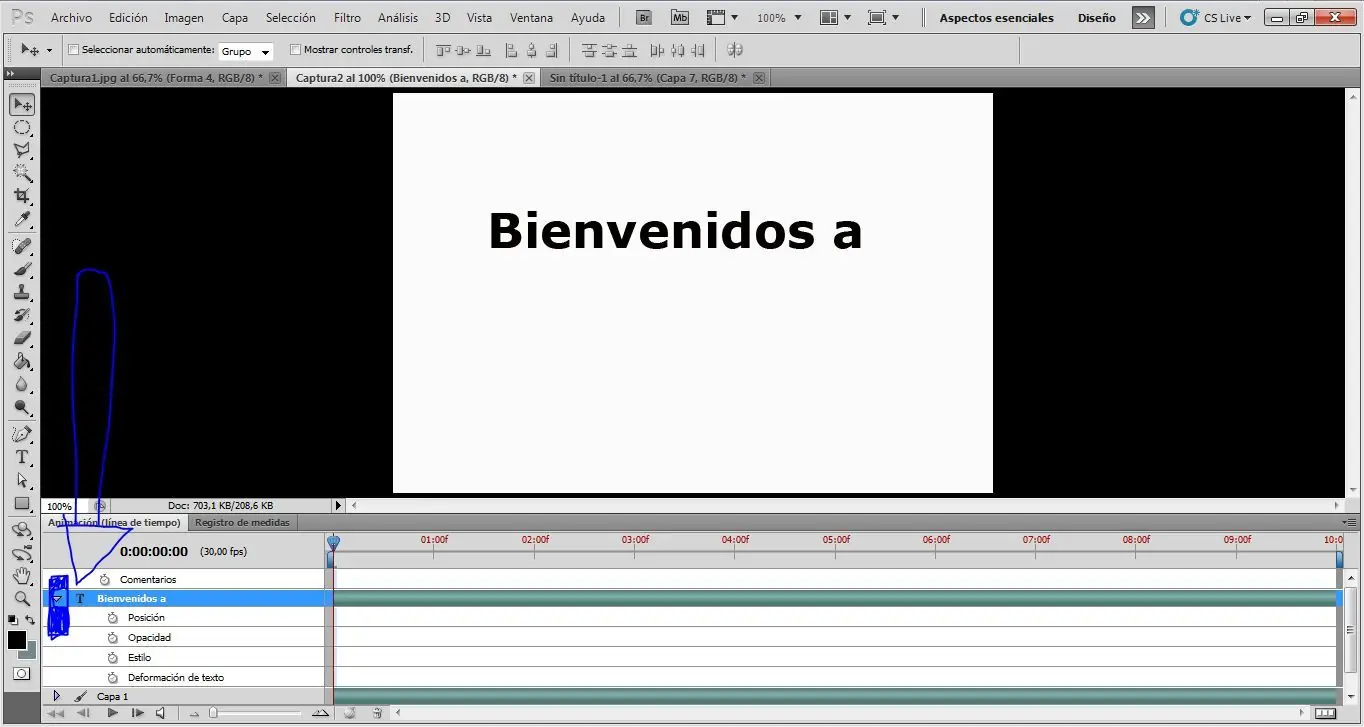Screen dimensions: 1364x727
Task: Open the Grupo auto-select dropdown
Action: pyautogui.click(x=245, y=51)
